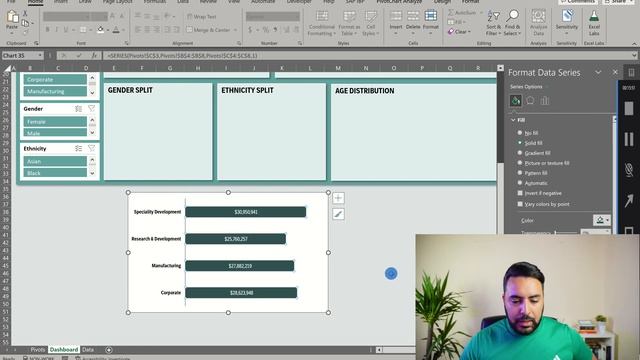Click the insert function fx icon
This screenshot has height=360, width=640.
click(94, 56)
